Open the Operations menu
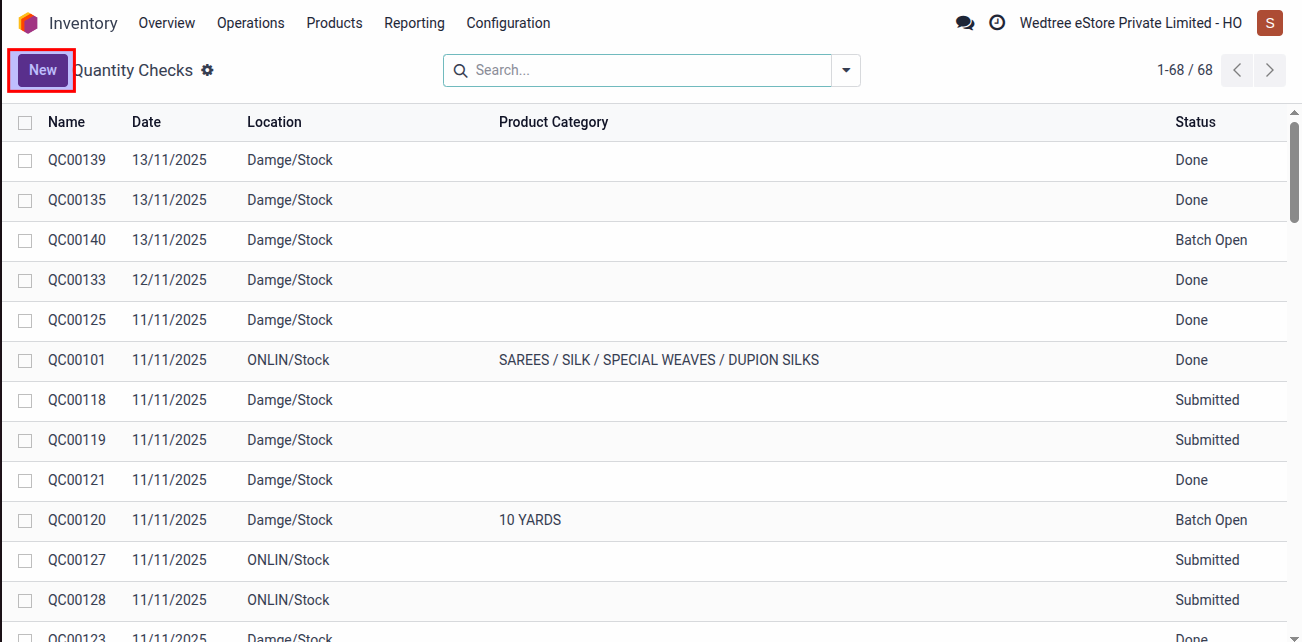The height and width of the screenshot is (642, 1302). pyautogui.click(x=250, y=23)
